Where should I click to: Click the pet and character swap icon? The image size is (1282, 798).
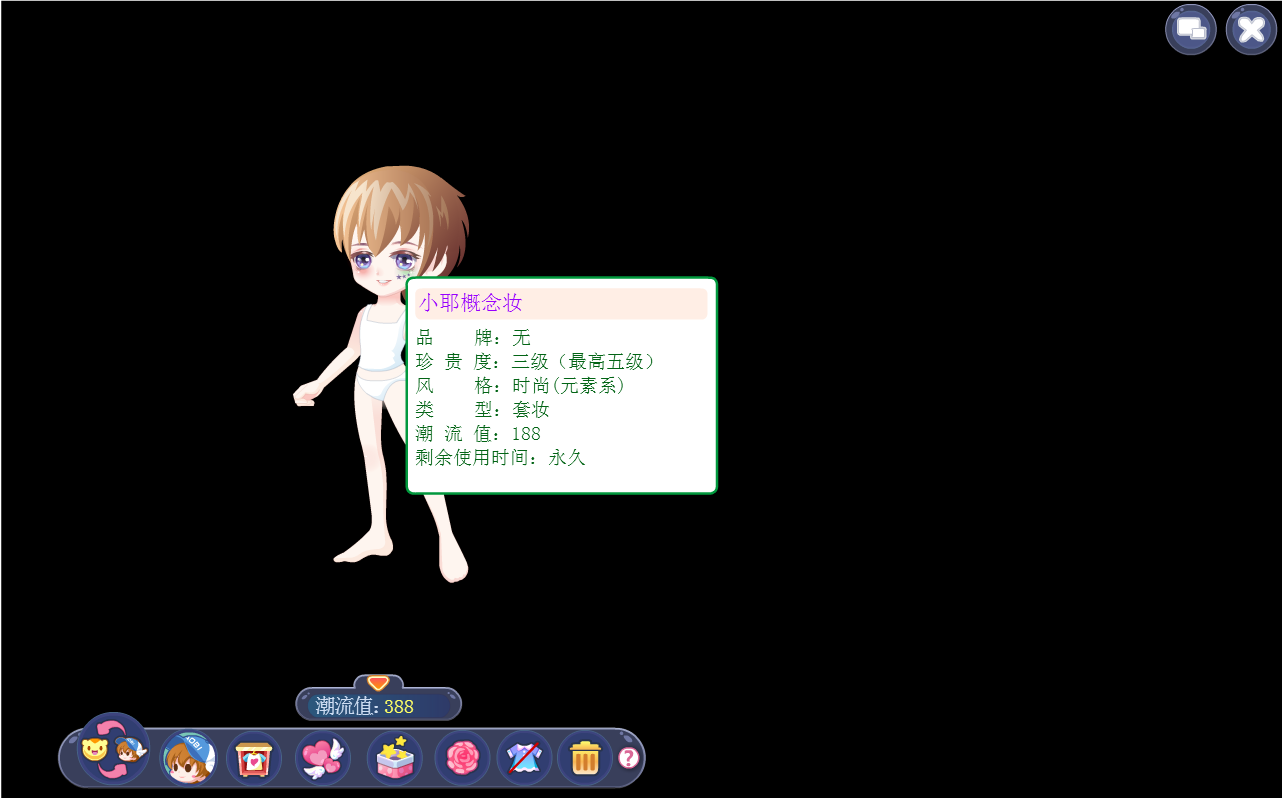click(113, 750)
